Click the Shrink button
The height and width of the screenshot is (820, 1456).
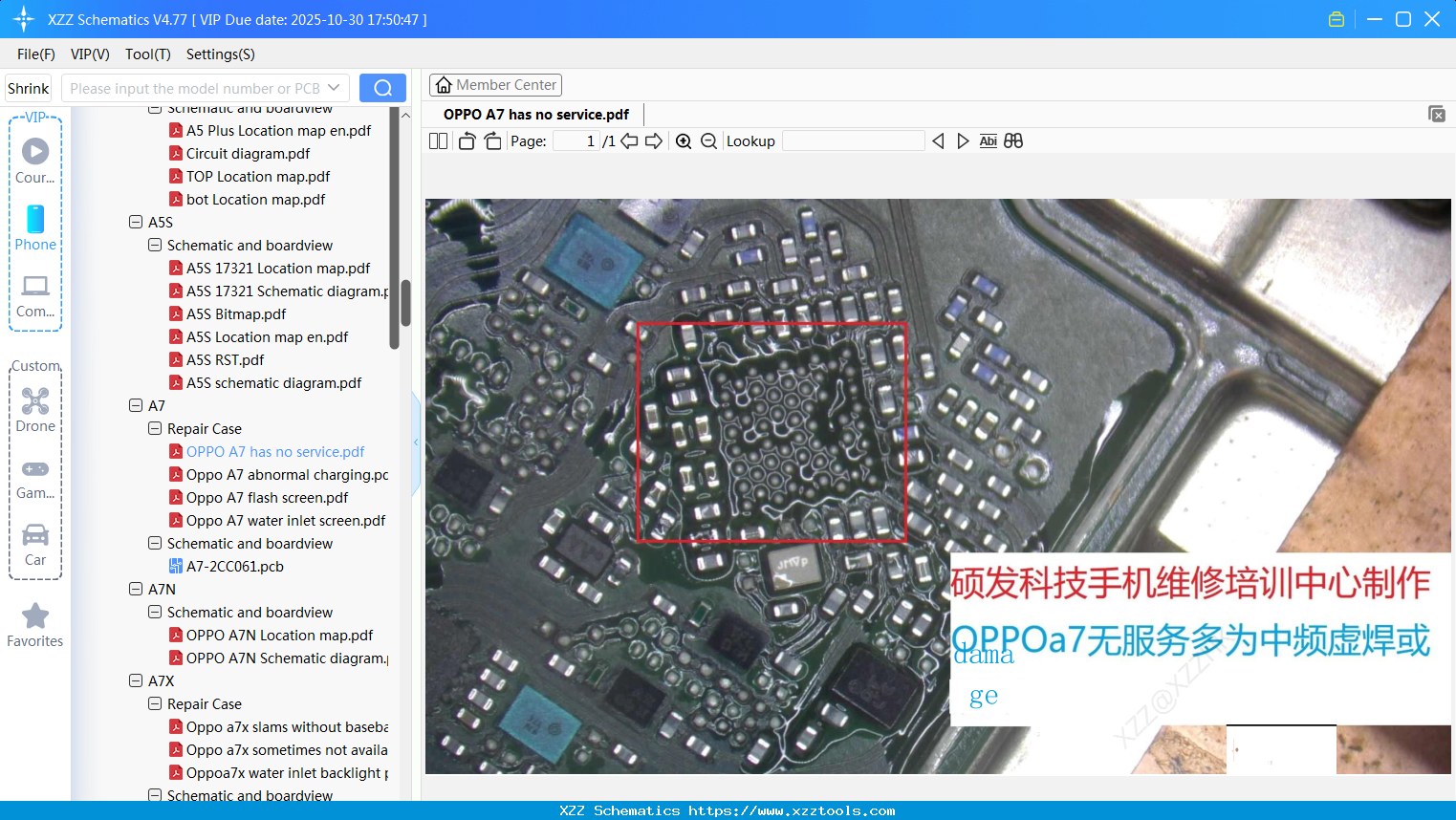29,88
